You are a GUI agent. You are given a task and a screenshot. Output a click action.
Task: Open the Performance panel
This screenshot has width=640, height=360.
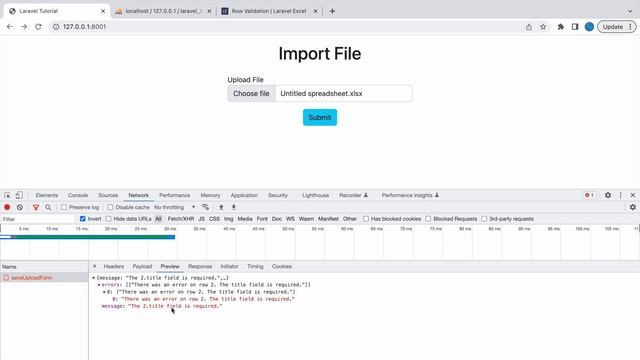click(174, 195)
